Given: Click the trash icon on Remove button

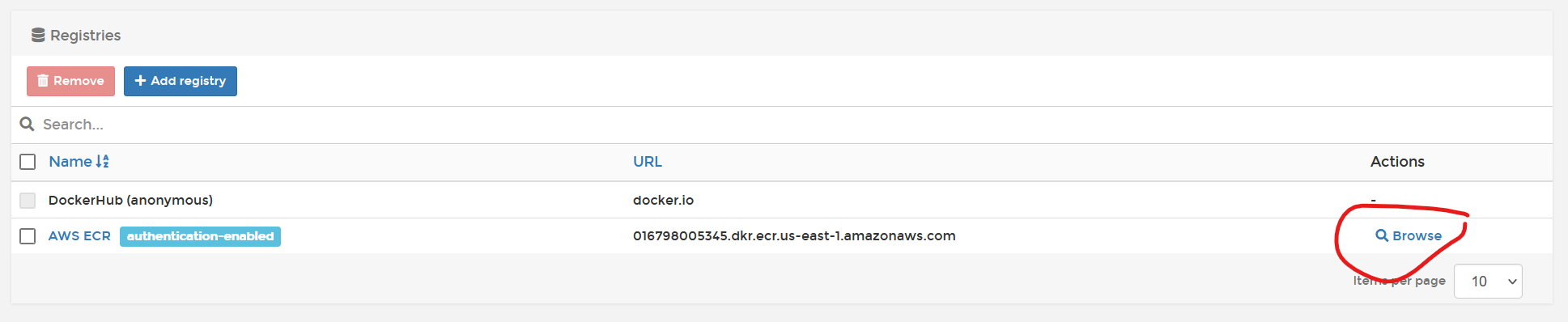Looking at the screenshot, I should click(43, 81).
